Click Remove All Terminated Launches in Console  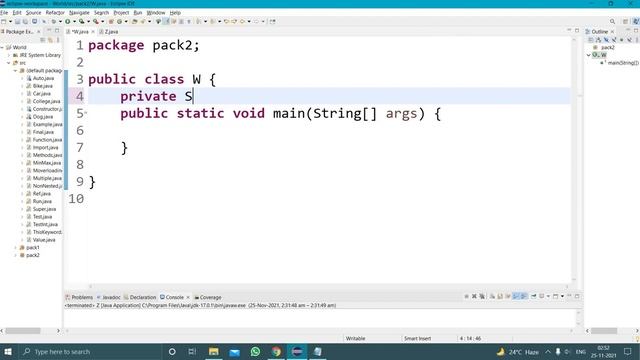482,296
